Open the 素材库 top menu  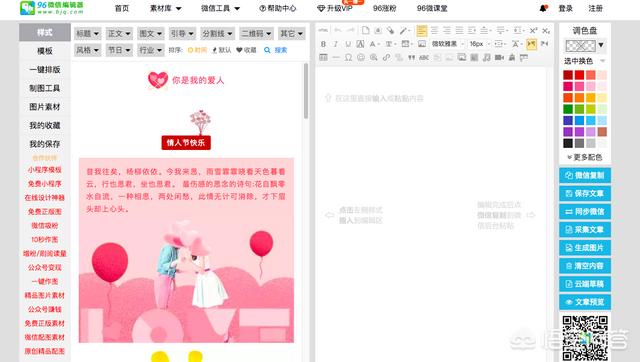click(x=165, y=8)
